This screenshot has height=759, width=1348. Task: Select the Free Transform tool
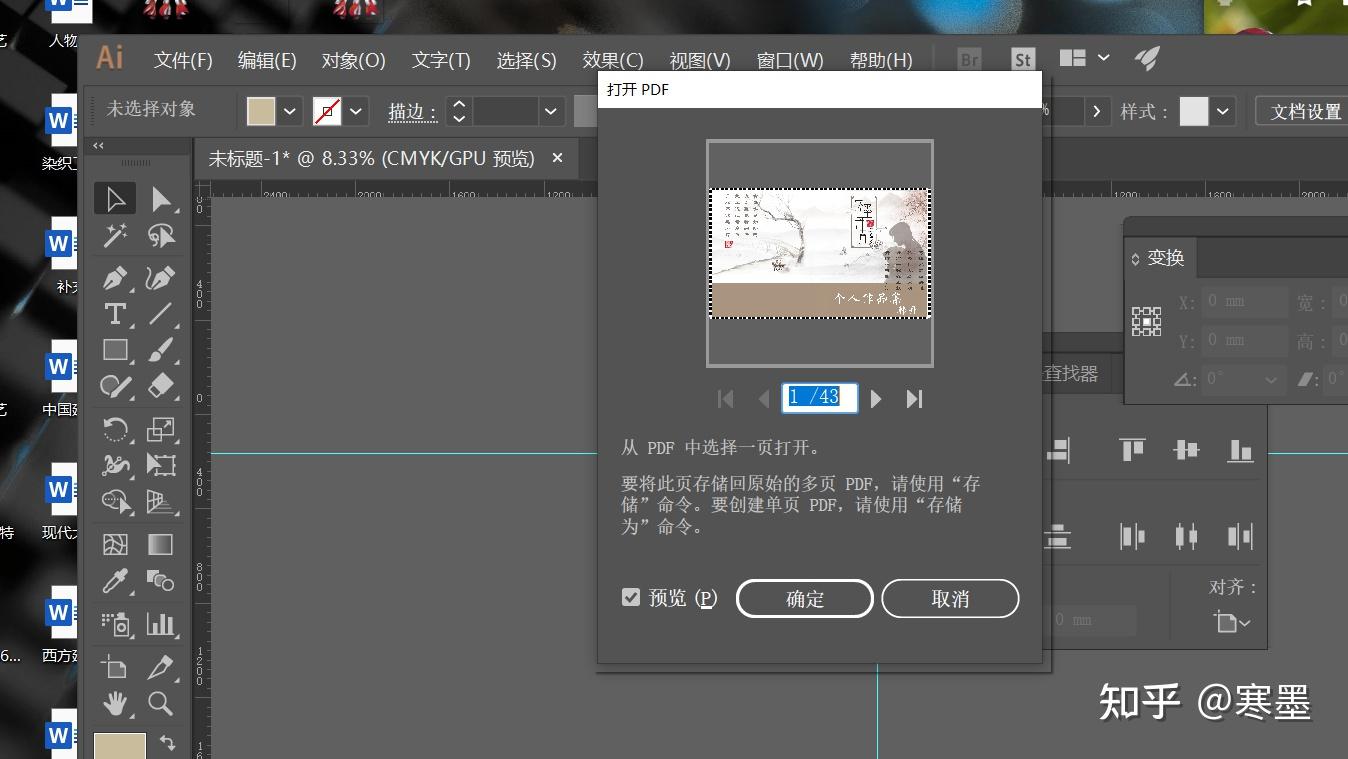pos(161,465)
